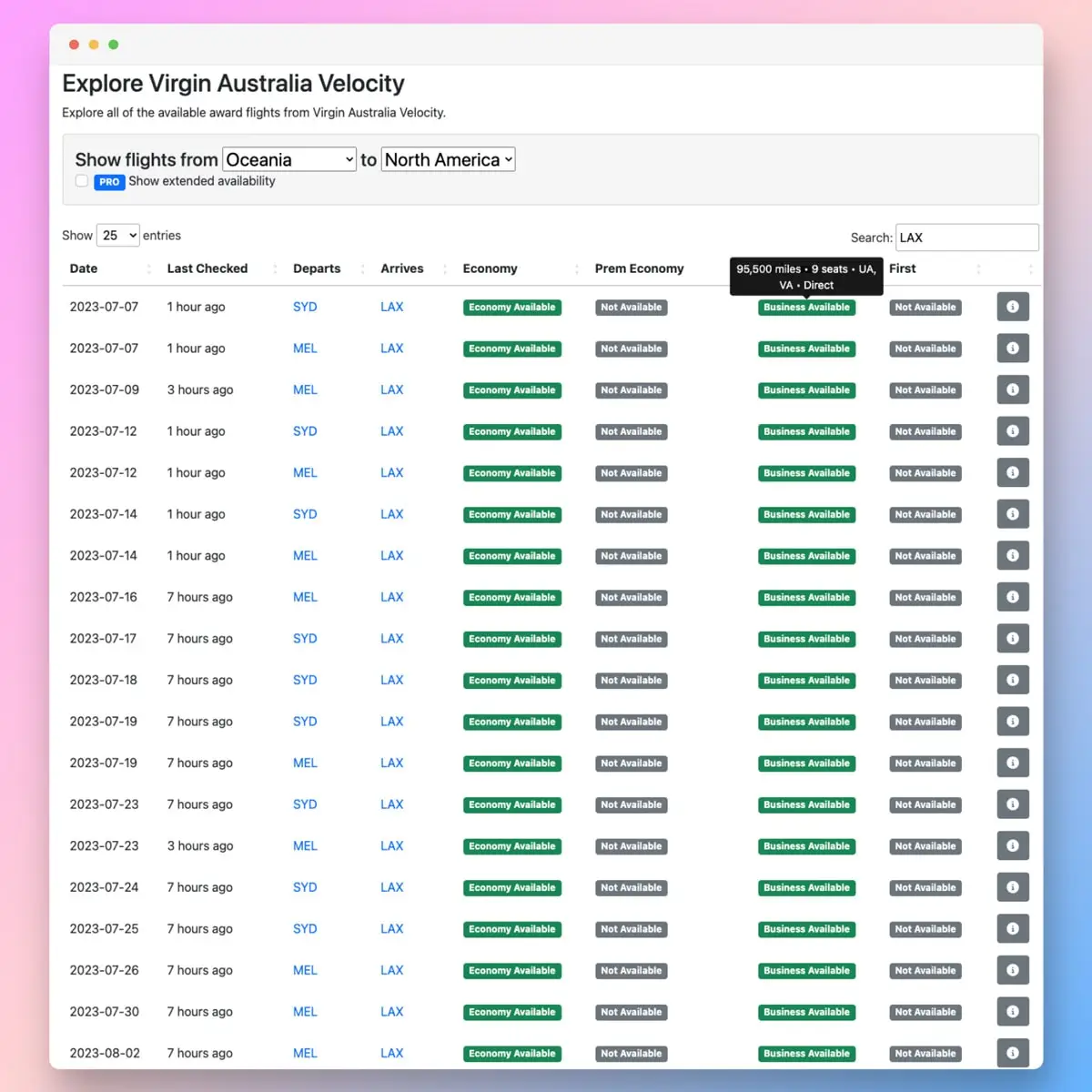
Task: Click info icon in 2023-07-26 row
Action: pos(1013,970)
